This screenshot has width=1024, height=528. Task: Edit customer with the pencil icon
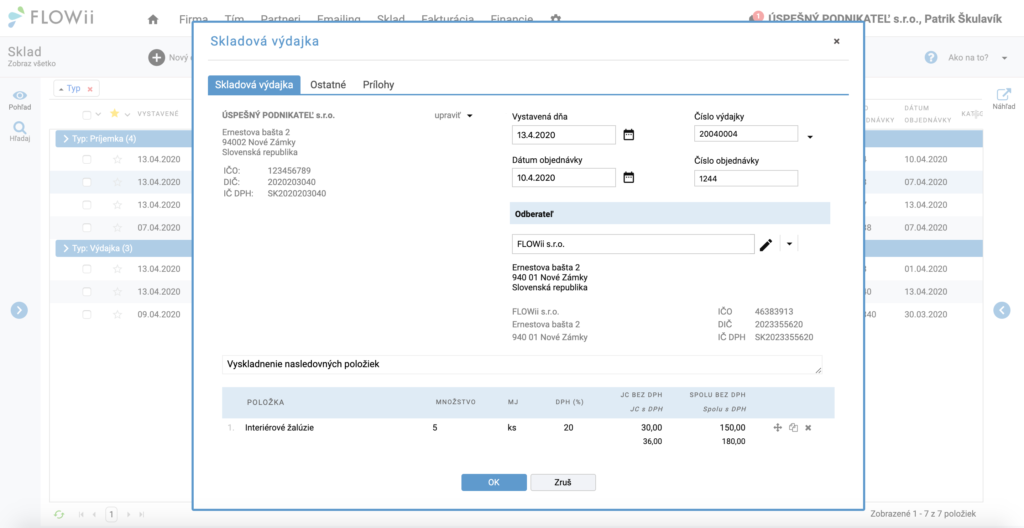pos(766,244)
